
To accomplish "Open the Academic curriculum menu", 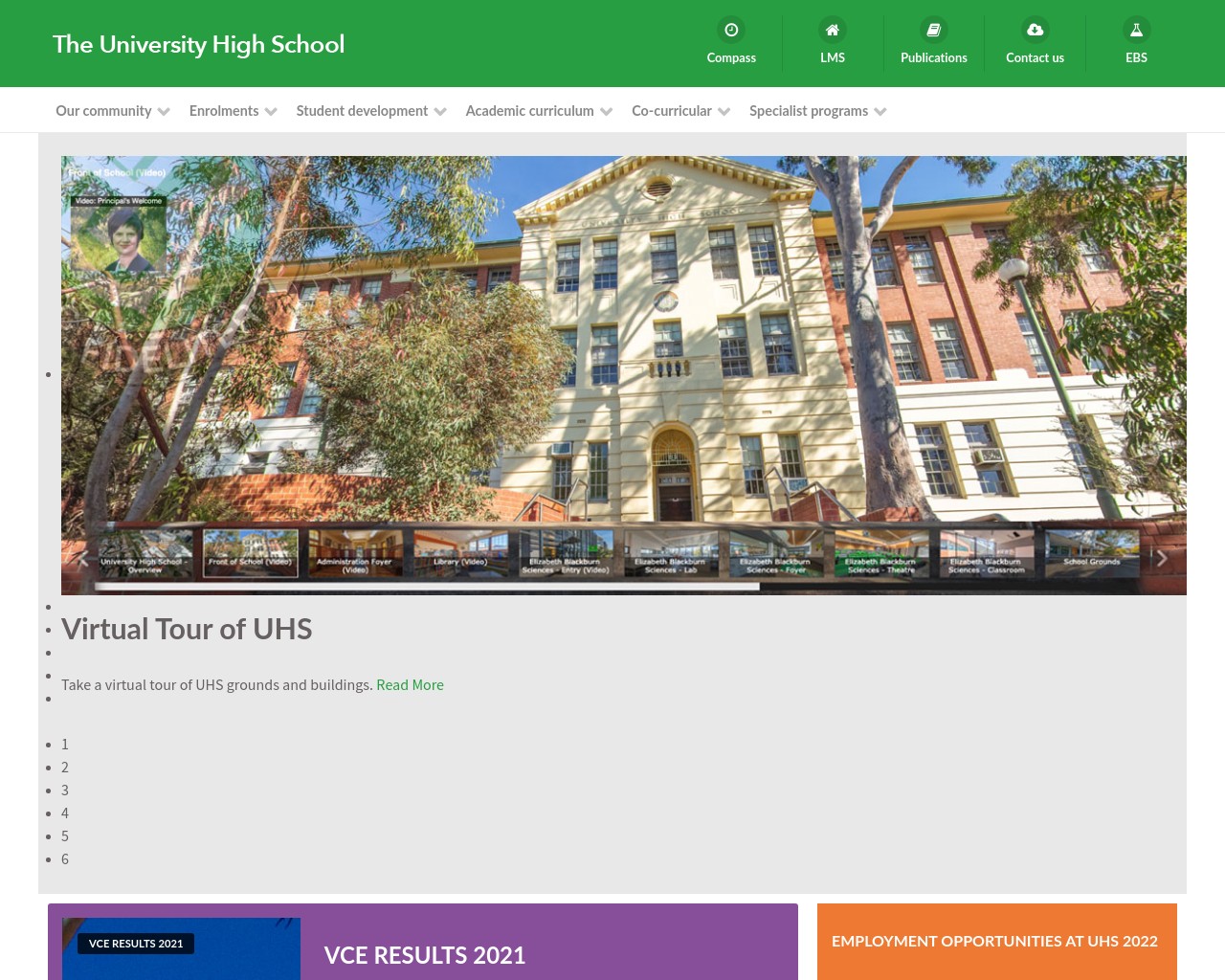I will click(529, 110).
